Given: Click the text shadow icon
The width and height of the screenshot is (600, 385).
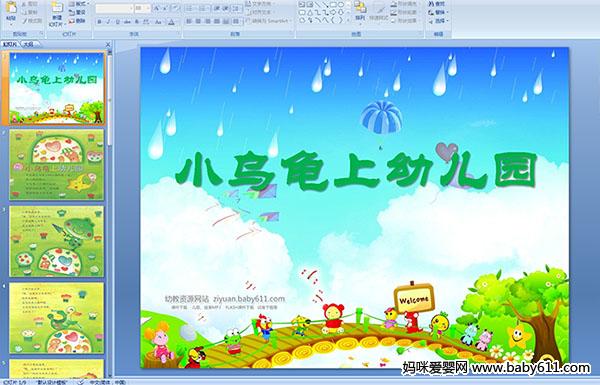Looking at the screenshot, I should (137, 22).
